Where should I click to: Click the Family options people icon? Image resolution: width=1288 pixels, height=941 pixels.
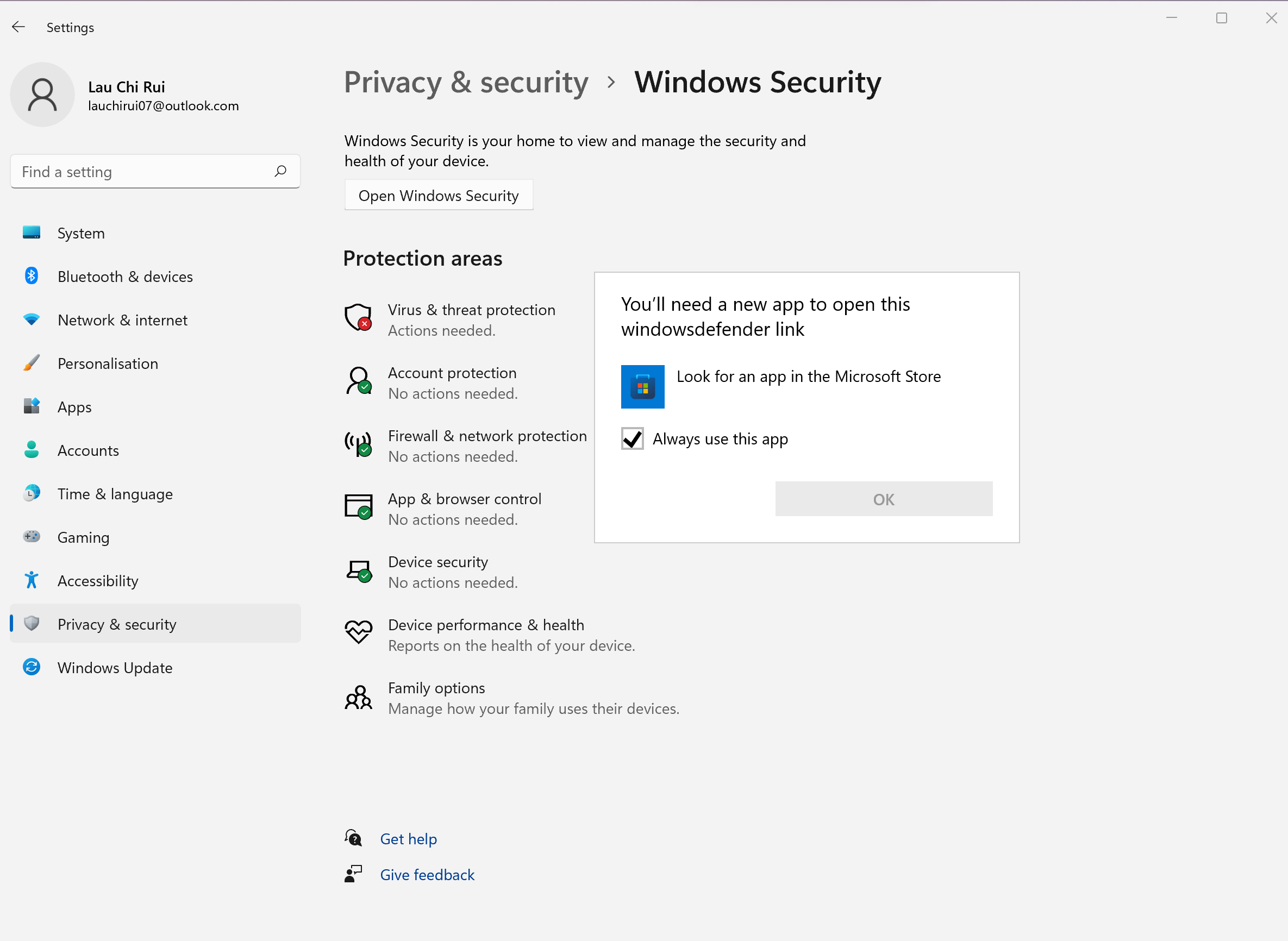pos(359,697)
